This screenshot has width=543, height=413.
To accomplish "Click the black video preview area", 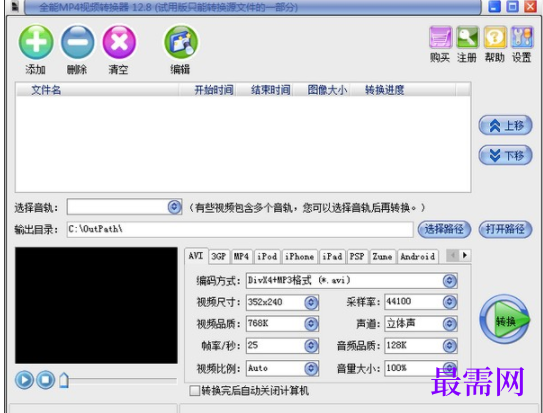I will tap(96, 305).
